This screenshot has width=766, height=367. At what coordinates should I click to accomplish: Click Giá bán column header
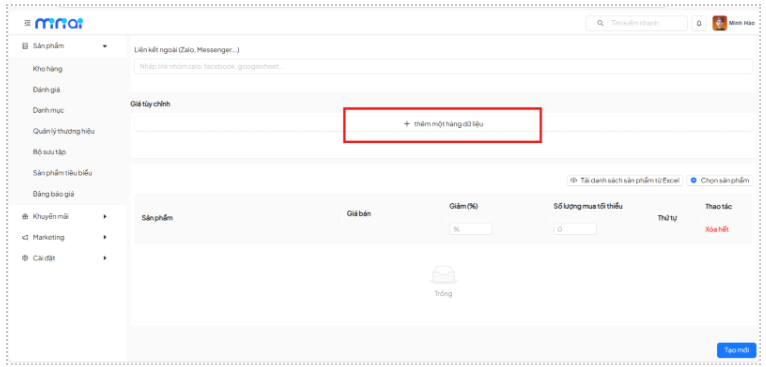click(x=359, y=214)
